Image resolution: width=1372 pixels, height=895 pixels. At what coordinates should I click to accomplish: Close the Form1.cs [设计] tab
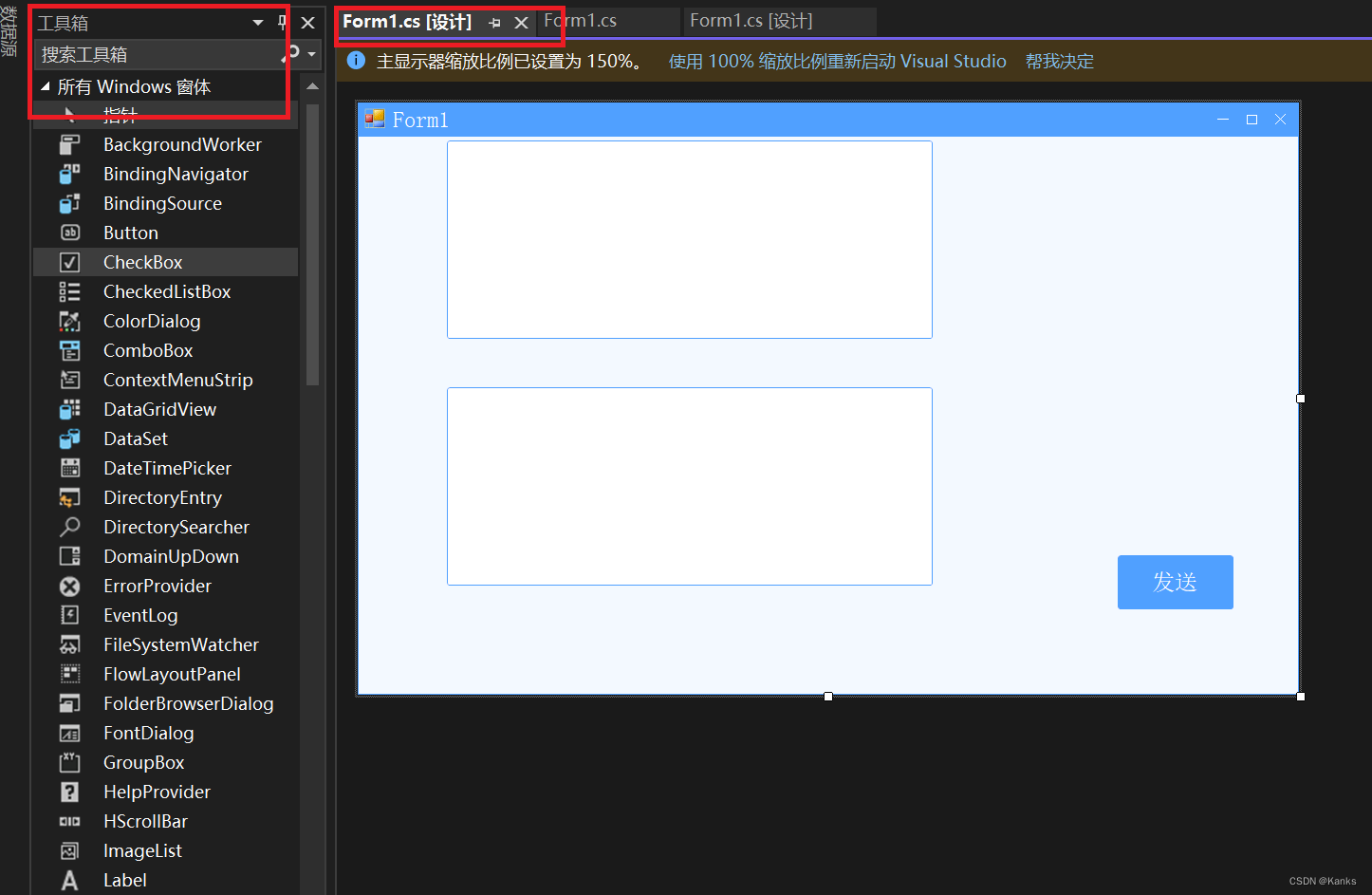(521, 23)
